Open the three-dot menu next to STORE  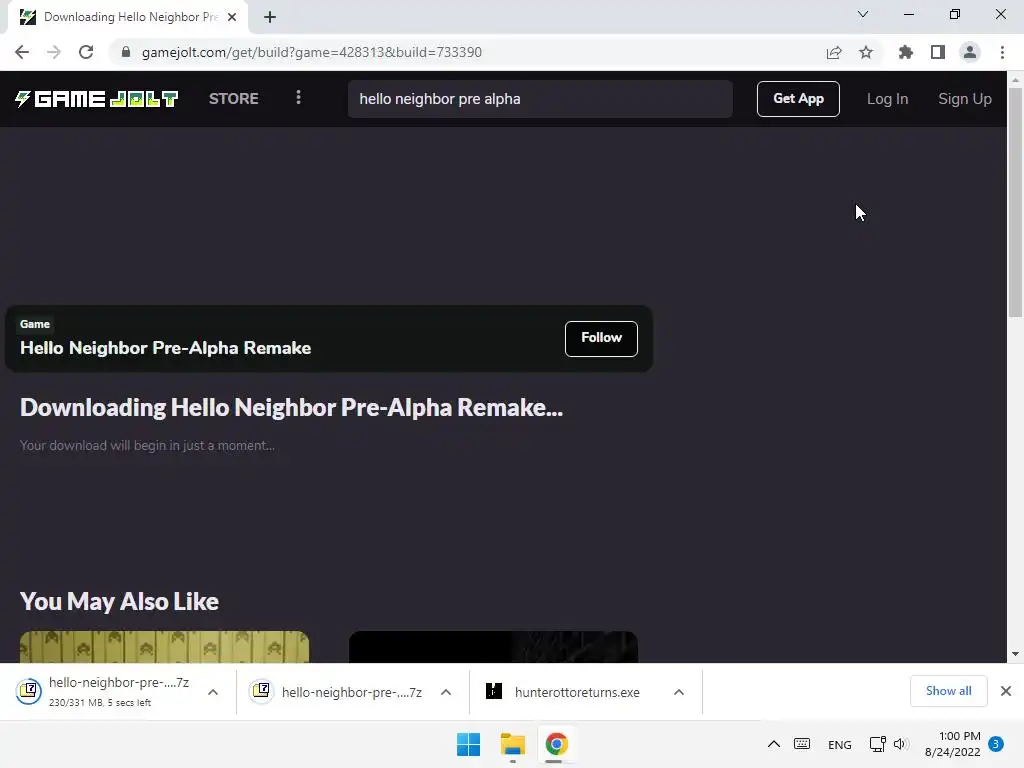(298, 98)
